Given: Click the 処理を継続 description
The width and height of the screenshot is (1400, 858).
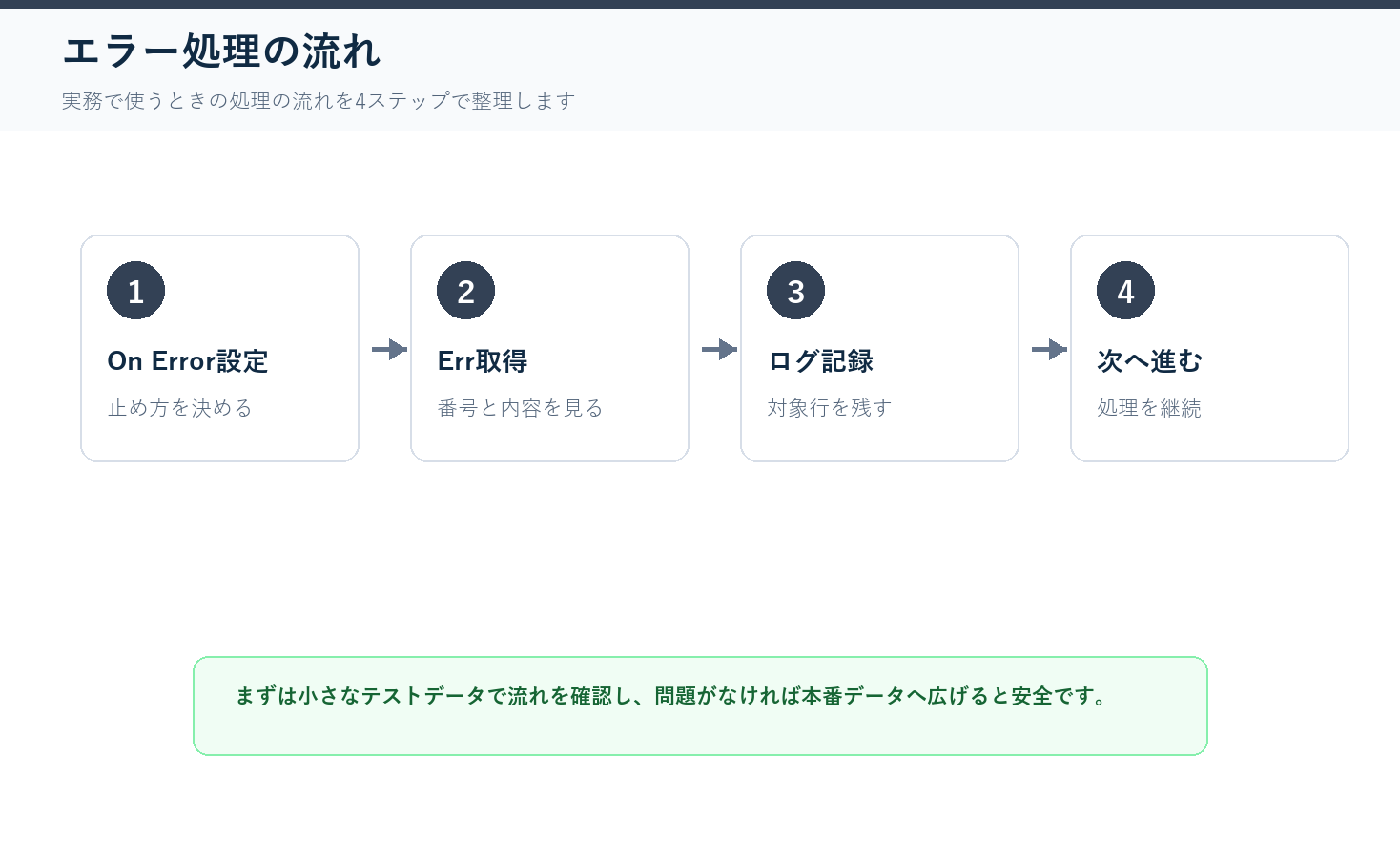Looking at the screenshot, I should coord(1149,408).
